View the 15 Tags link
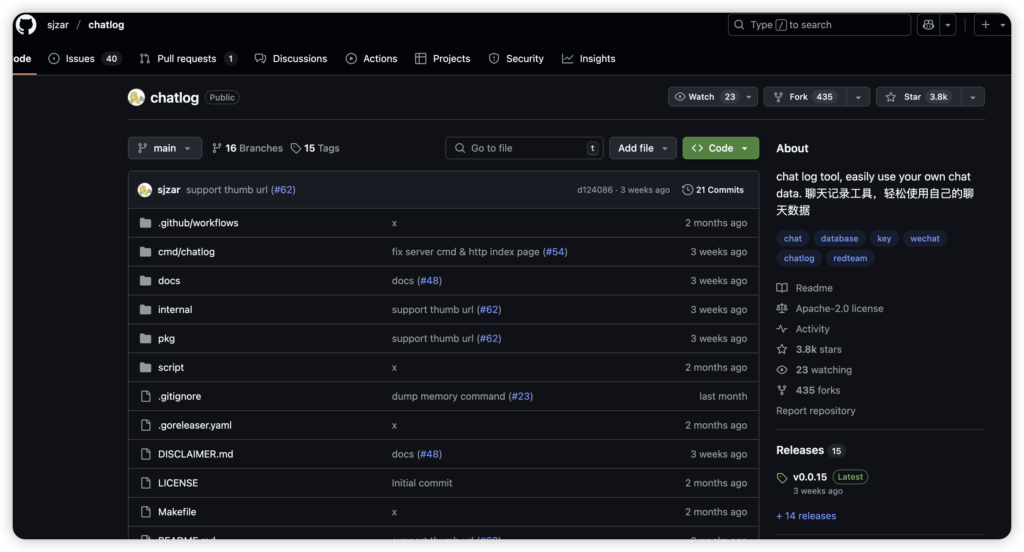The height and width of the screenshot is (552, 1024). click(x=315, y=148)
